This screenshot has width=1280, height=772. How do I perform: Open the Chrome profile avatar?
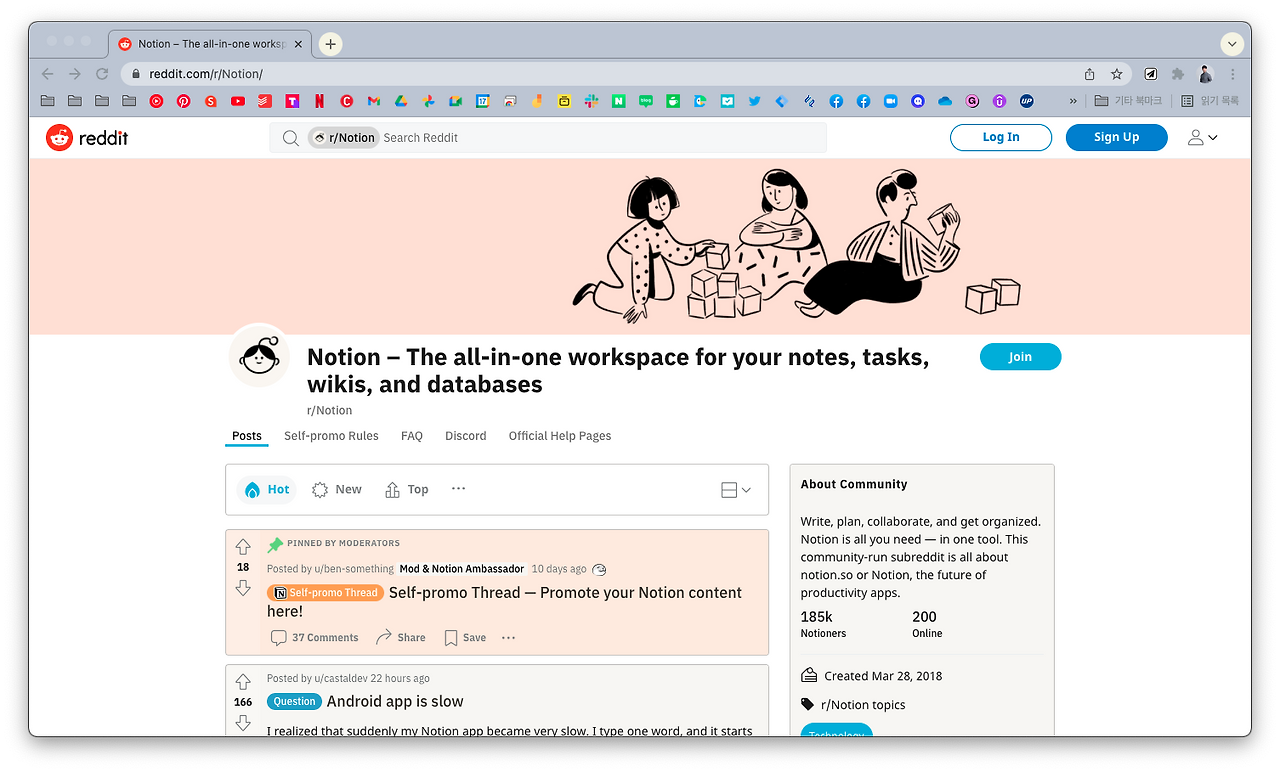(1206, 74)
